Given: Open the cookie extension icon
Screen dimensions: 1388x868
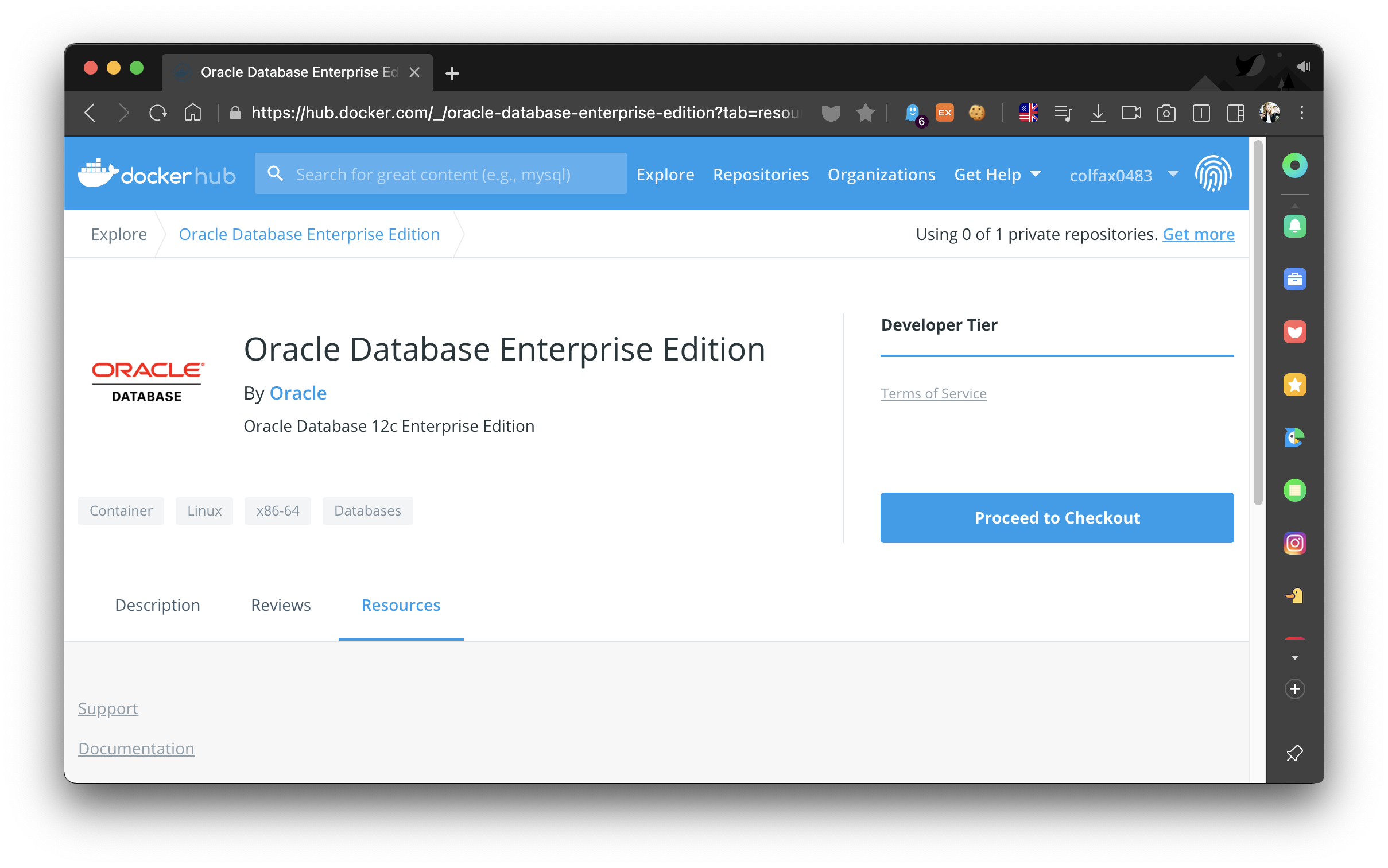Looking at the screenshot, I should (x=976, y=113).
